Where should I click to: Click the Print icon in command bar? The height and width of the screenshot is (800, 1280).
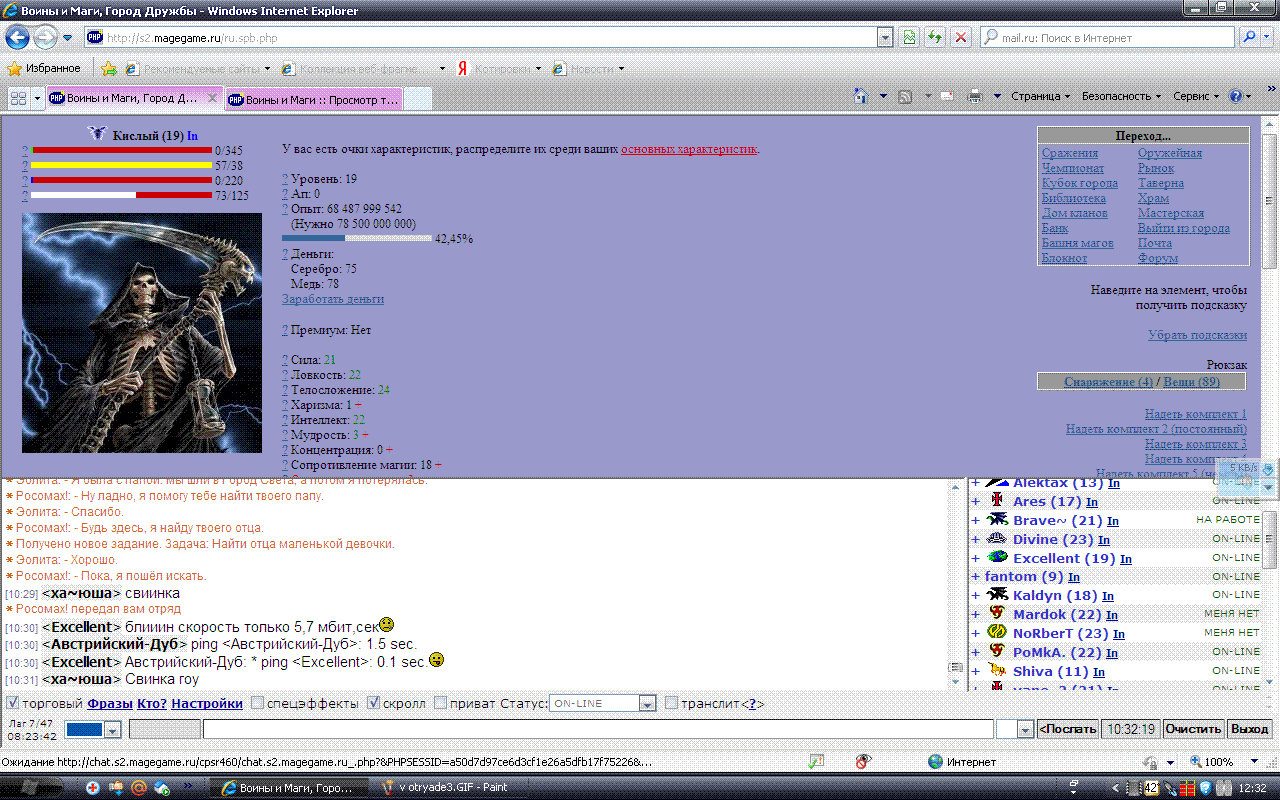pos(975,96)
